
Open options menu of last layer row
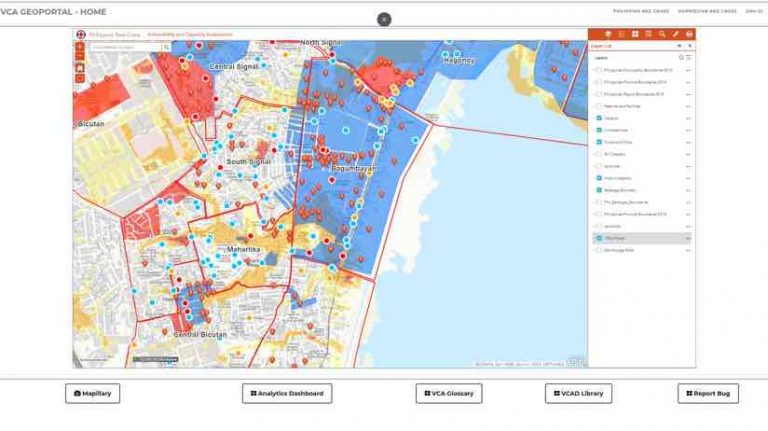[x=688, y=250]
